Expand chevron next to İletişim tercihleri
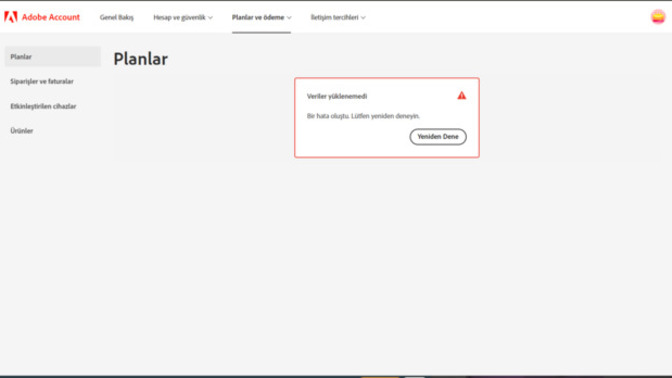 tap(363, 18)
